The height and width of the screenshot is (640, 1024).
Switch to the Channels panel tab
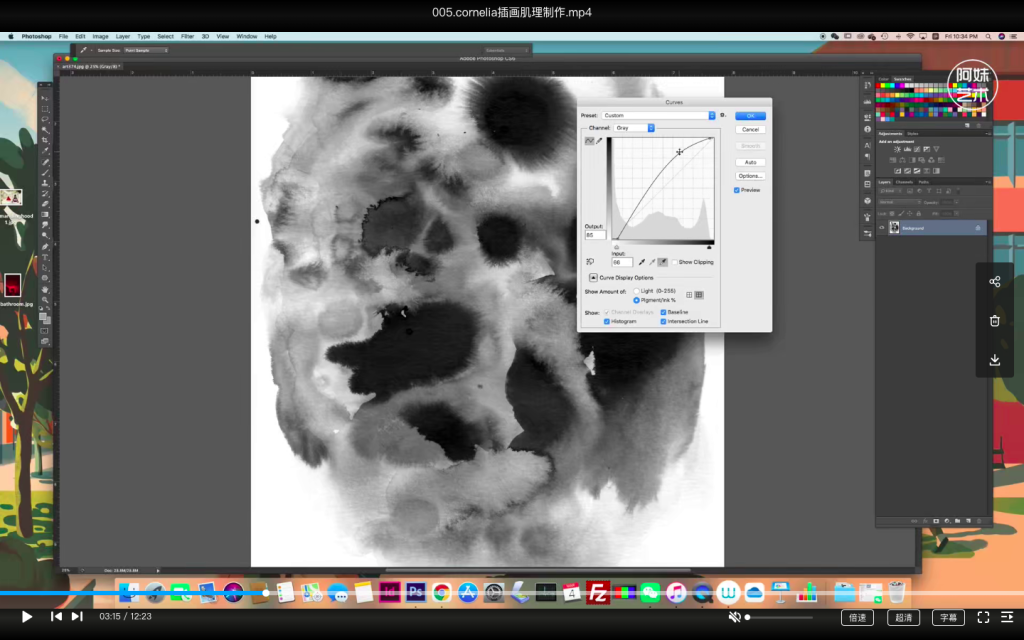coord(903,182)
